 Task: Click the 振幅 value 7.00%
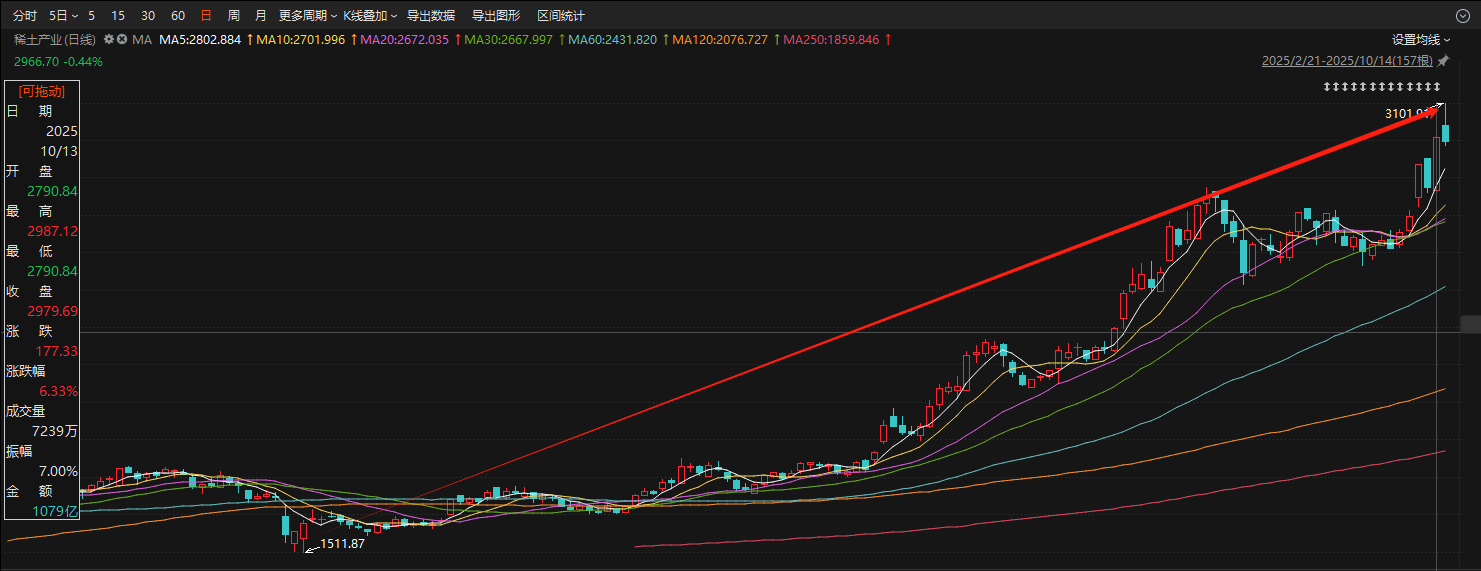59,471
